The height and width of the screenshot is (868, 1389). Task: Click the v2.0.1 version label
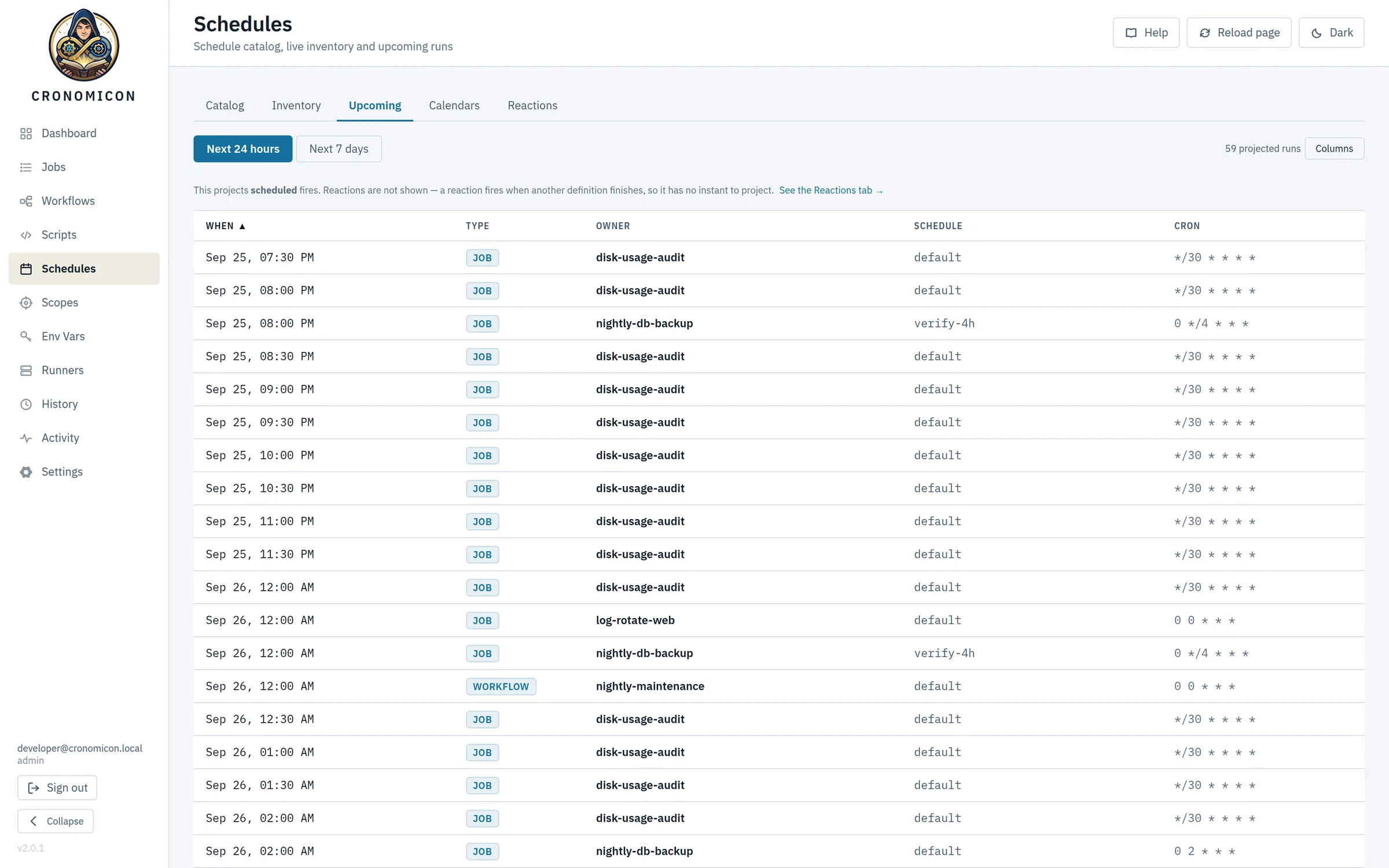point(31,848)
